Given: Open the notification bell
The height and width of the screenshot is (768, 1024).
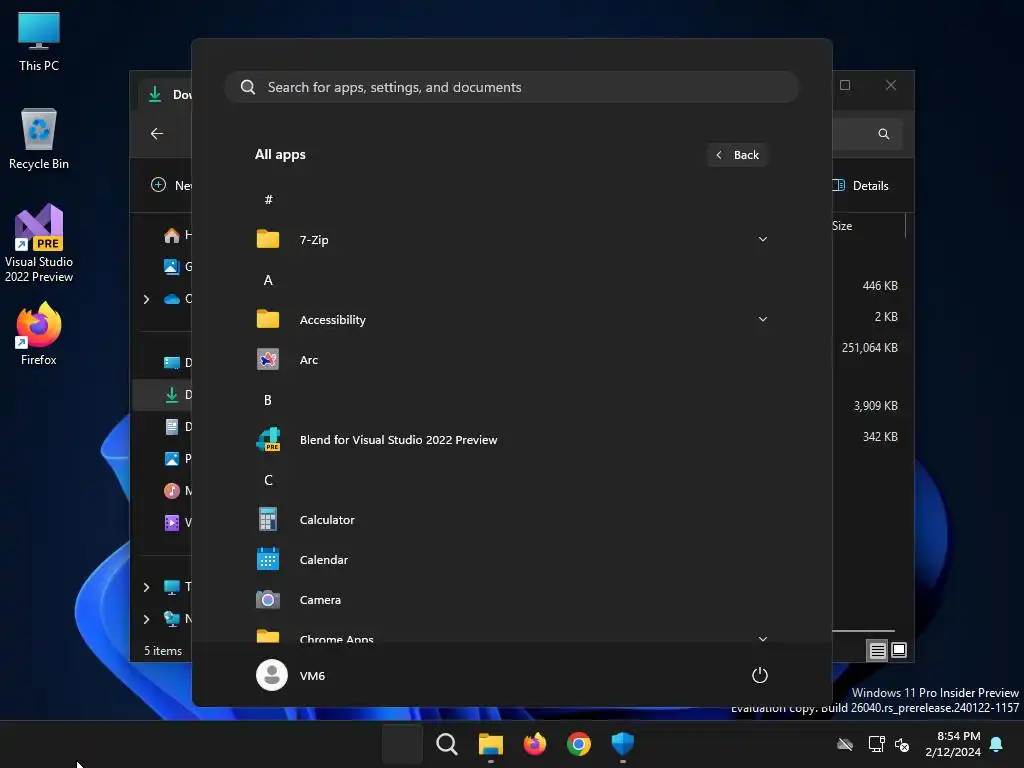Looking at the screenshot, I should pyautogui.click(x=996, y=744).
